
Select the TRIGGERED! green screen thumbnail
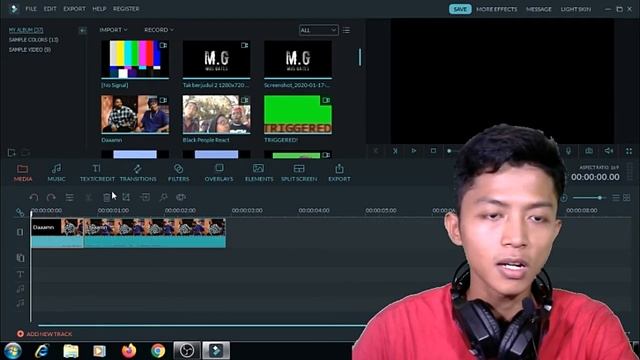[x=298, y=114]
